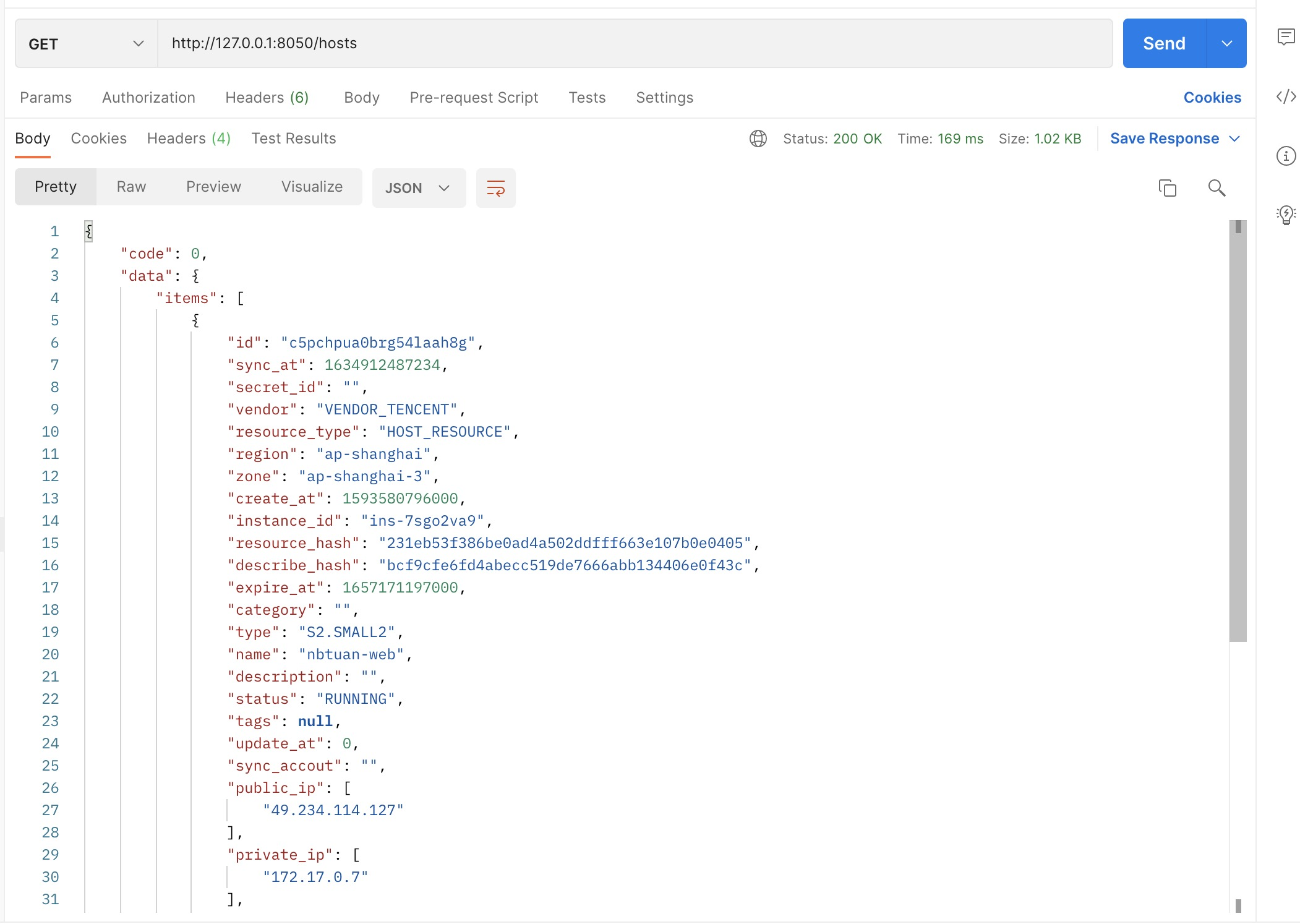Click the HOST_RESOURCE value
Image resolution: width=1300 pixels, height=924 pixels.
click(x=445, y=432)
